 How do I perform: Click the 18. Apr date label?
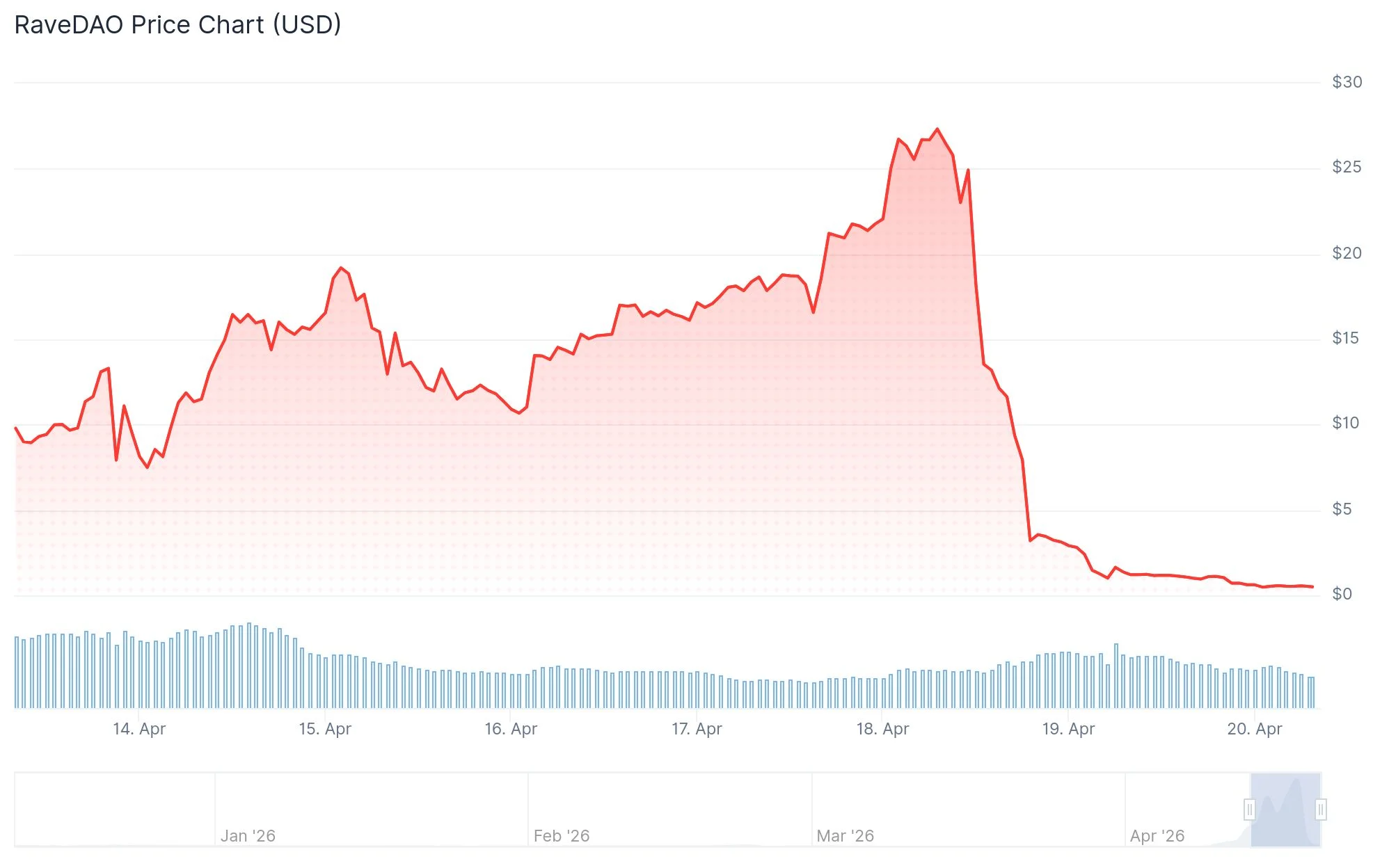882,729
